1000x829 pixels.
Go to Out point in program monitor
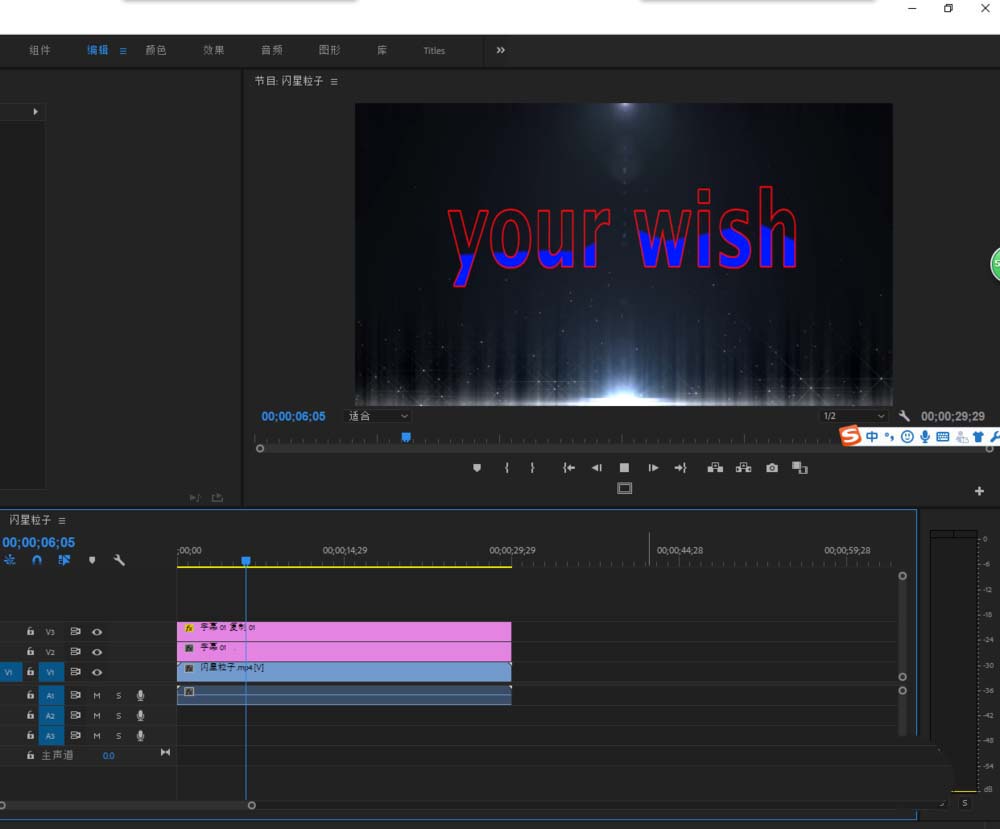point(680,468)
